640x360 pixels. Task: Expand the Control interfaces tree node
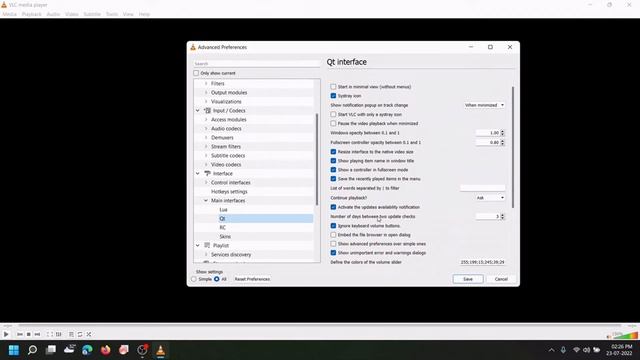pyautogui.click(x=206, y=182)
